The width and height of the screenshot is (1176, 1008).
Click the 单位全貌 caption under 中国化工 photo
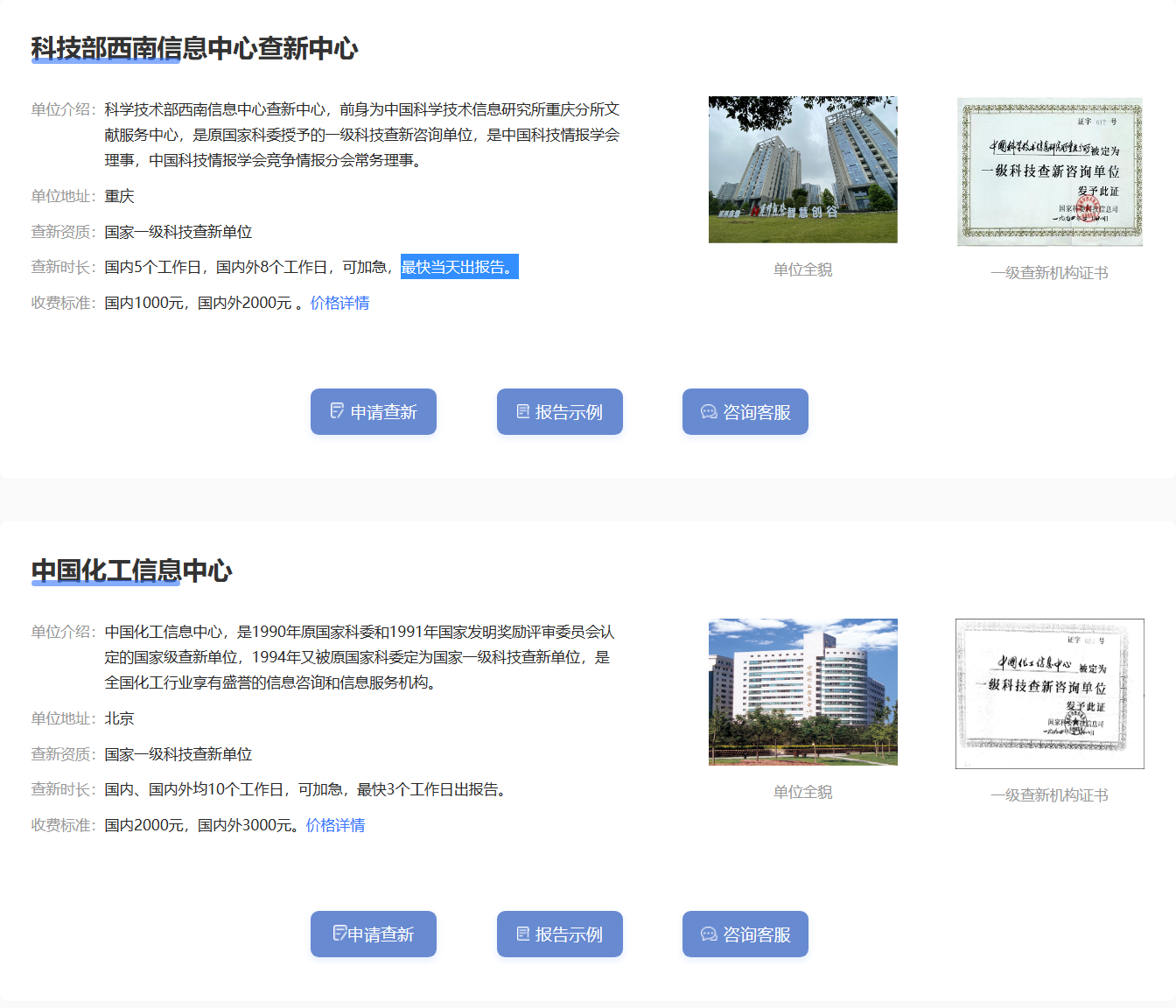click(x=803, y=792)
